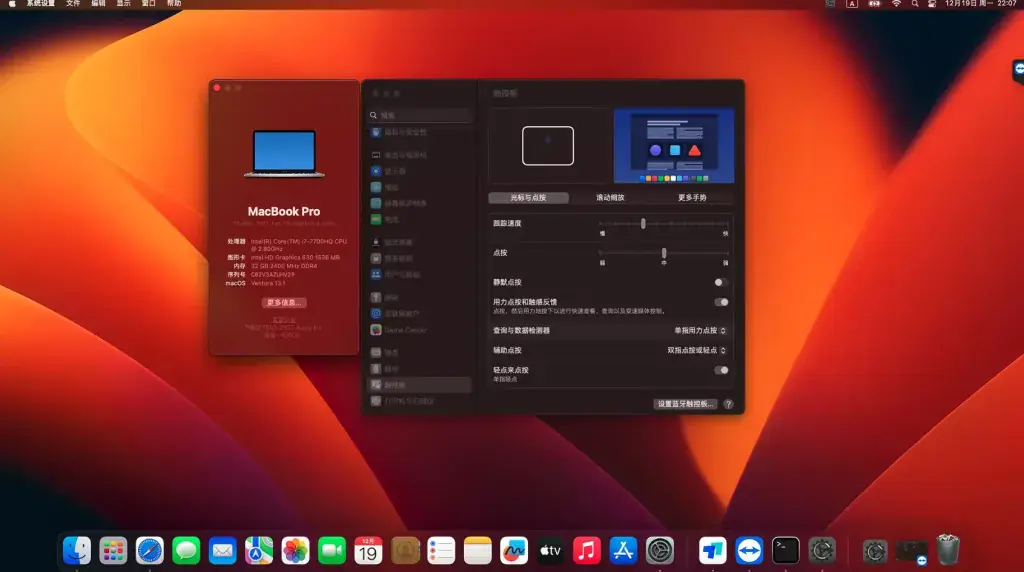Select Game Center in settings sidebar
The image size is (1024, 572).
420,330
